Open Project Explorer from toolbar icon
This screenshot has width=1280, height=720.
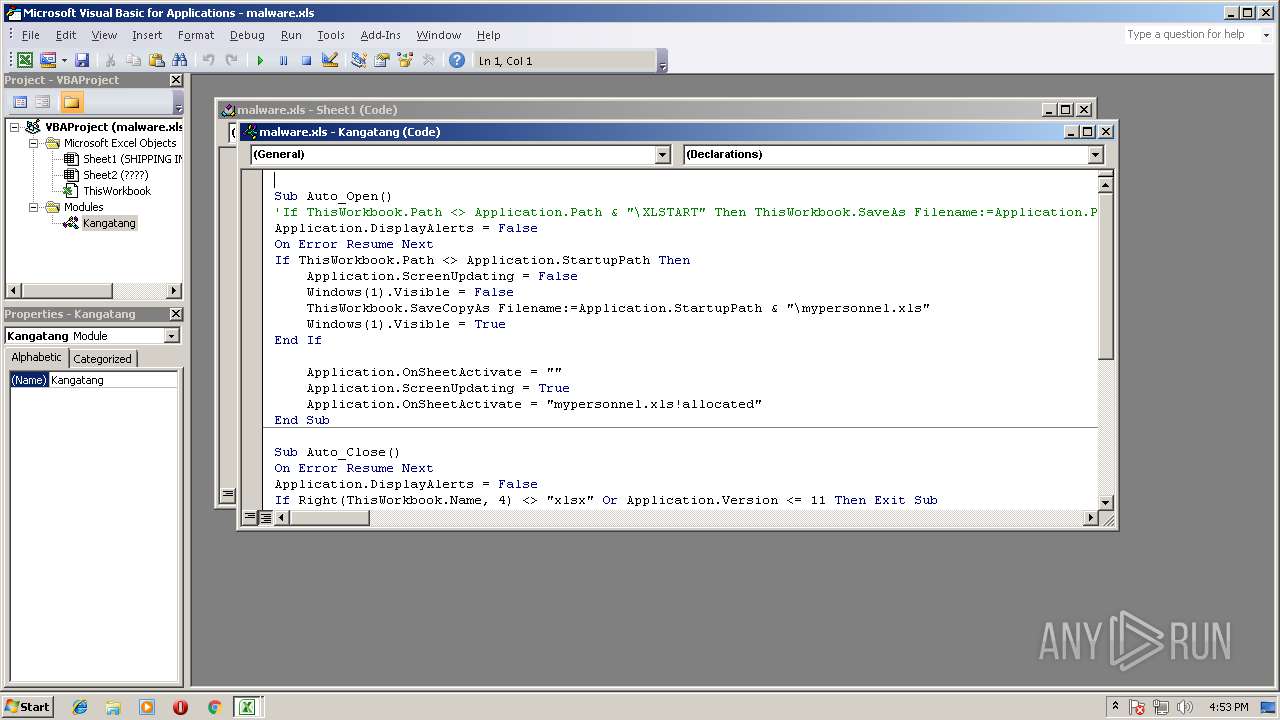(x=358, y=61)
